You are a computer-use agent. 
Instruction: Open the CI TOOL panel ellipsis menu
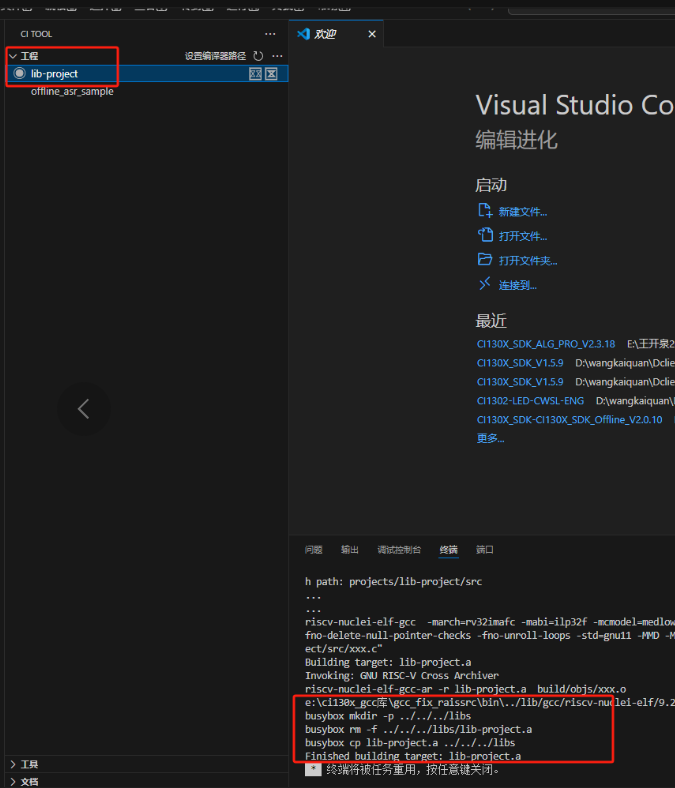point(270,34)
